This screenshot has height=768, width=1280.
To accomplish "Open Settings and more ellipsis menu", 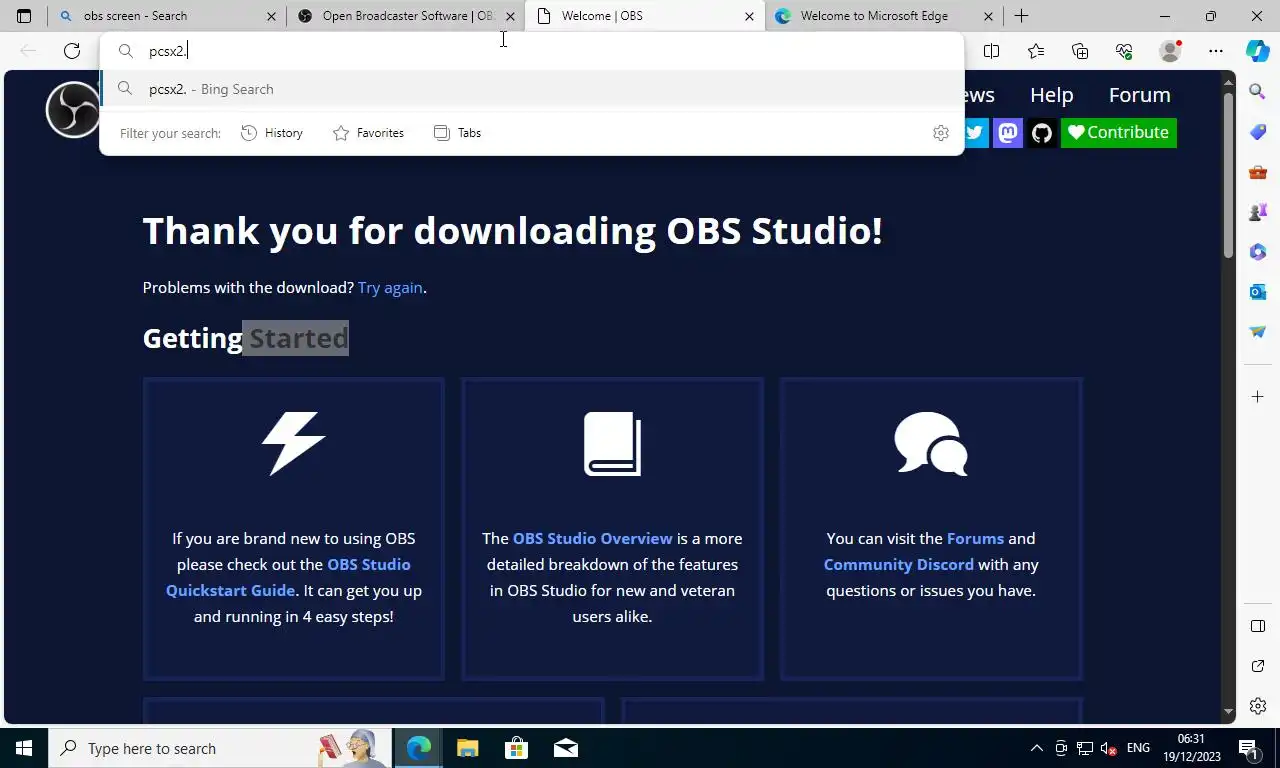I will (x=1215, y=51).
